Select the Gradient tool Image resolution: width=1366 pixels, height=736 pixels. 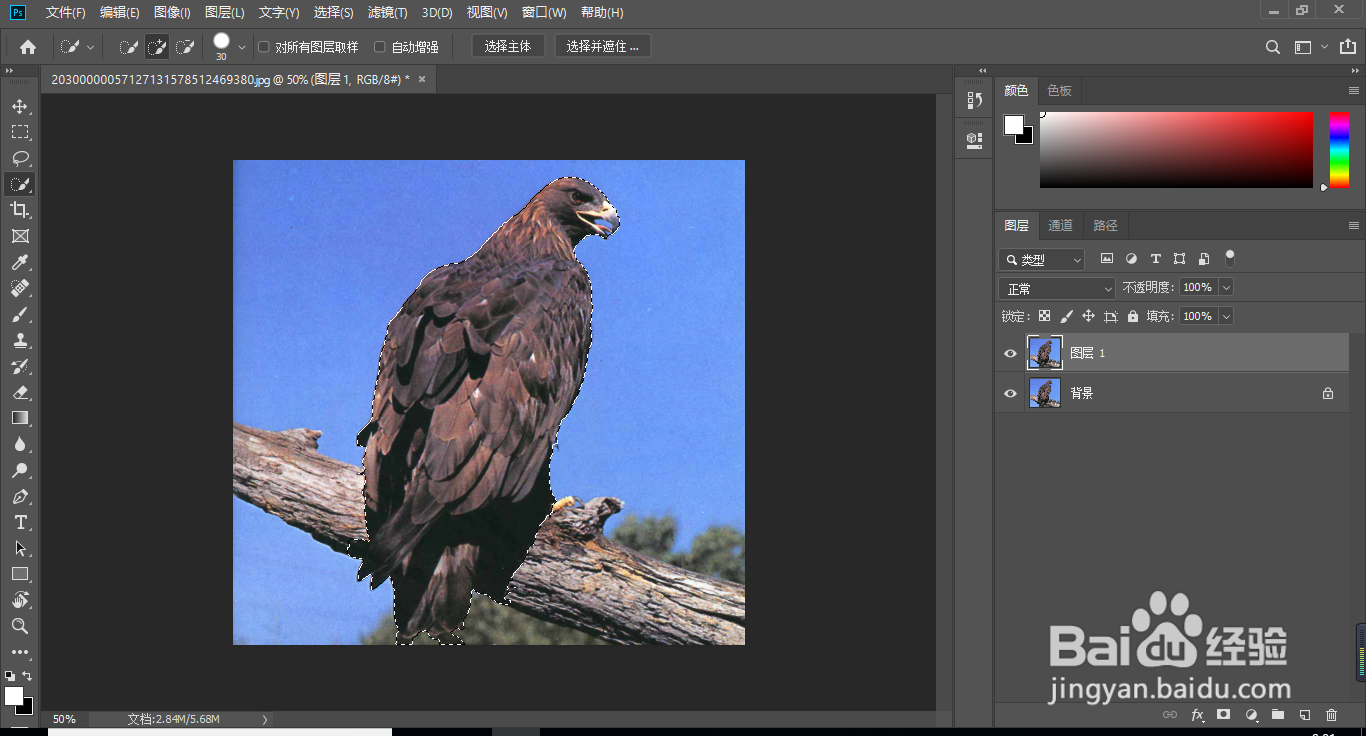[x=20, y=418]
